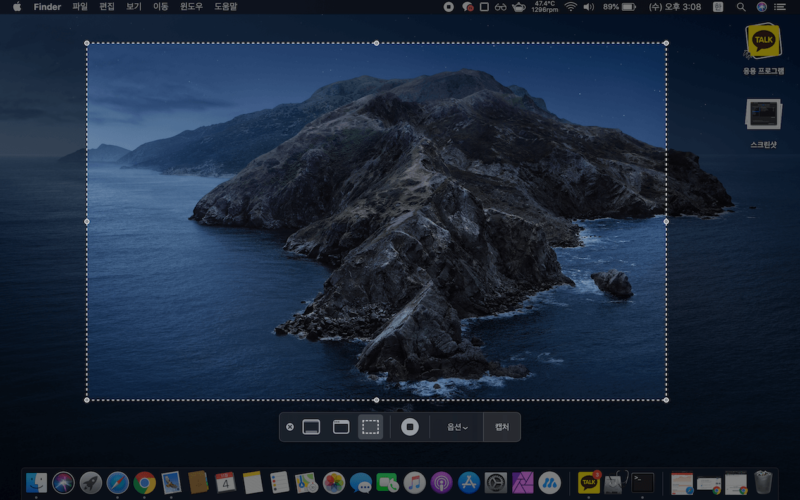This screenshot has height=500, width=800.
Task: Open the 편집 menu
Action: click(107, 7)
